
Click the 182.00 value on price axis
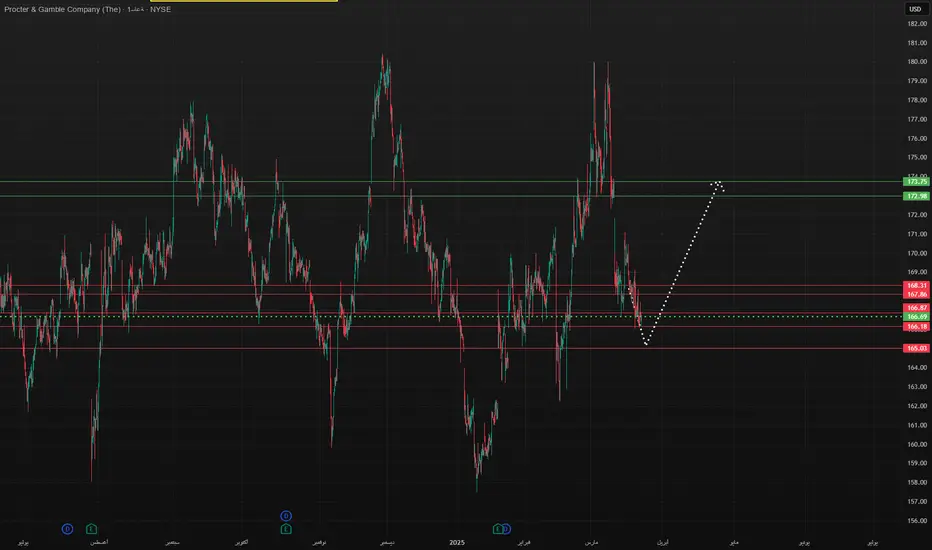point(917,24)
